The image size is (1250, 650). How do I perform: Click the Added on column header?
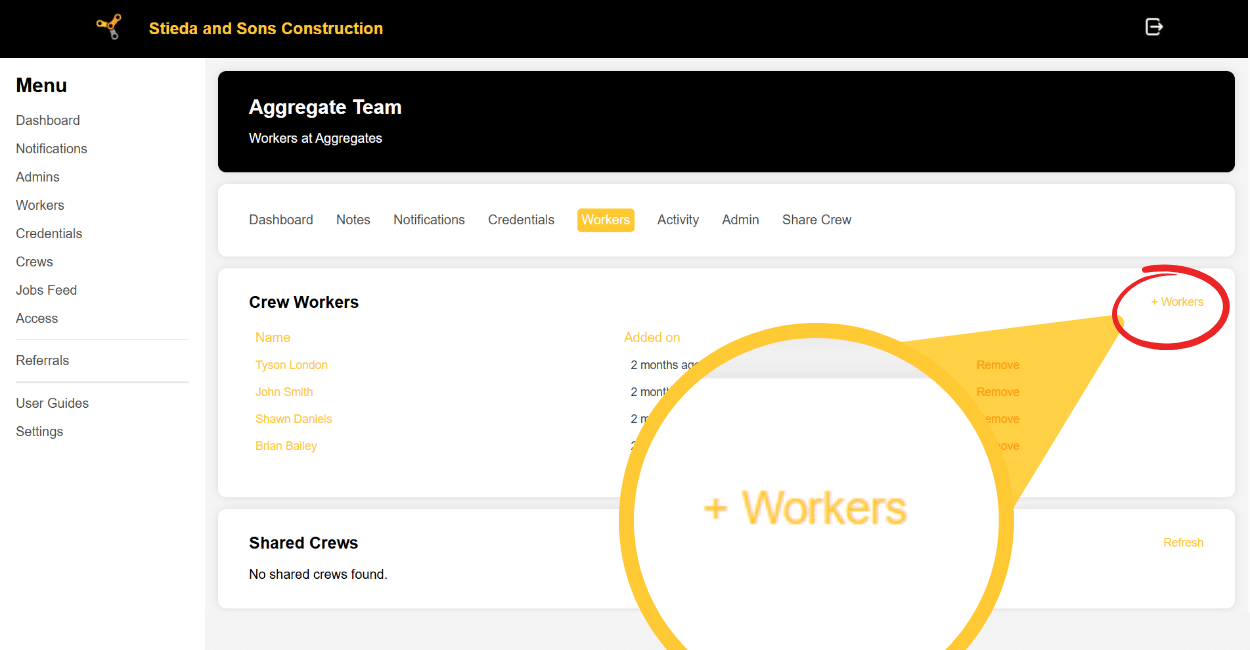pyautogui.click(x=652, y=338)
